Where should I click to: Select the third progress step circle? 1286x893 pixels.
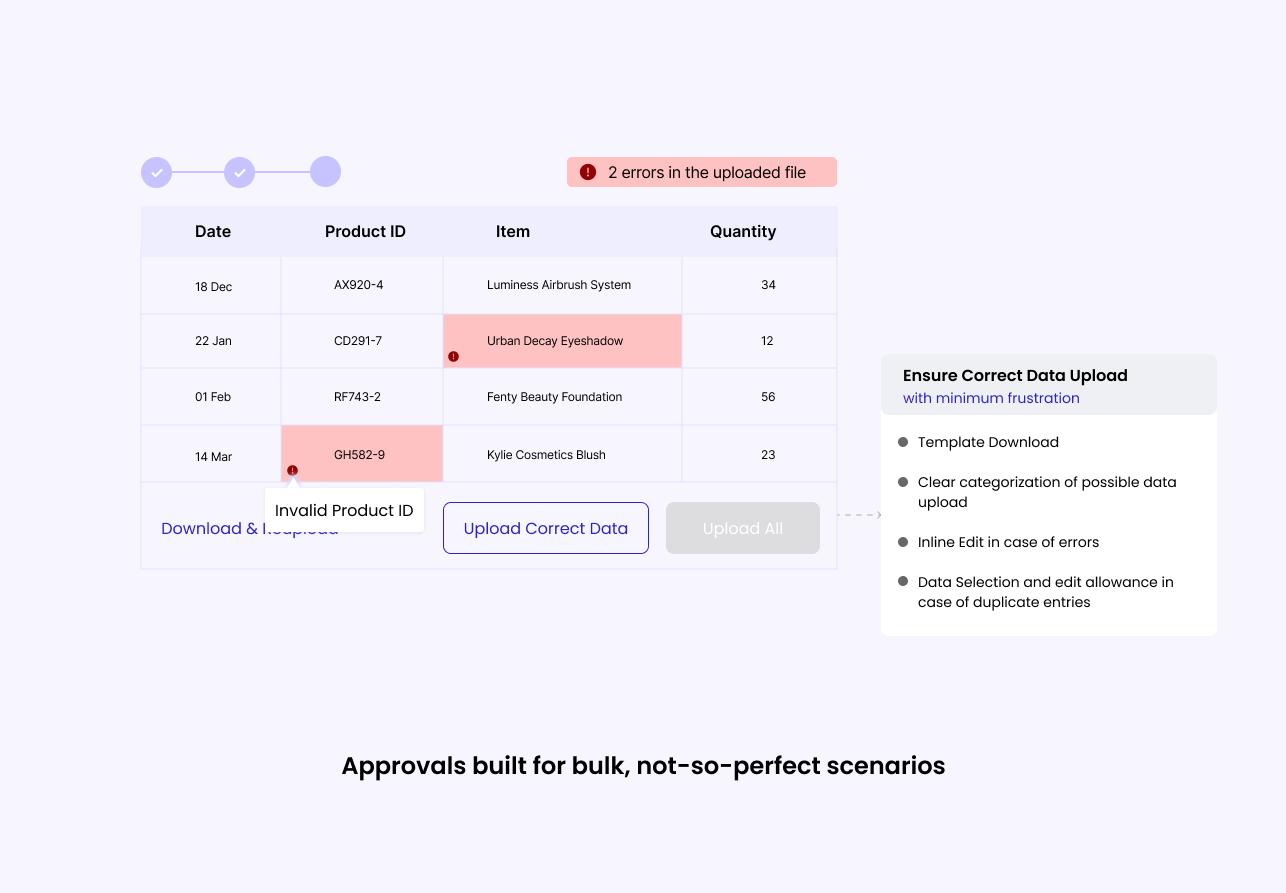point(325,172)
